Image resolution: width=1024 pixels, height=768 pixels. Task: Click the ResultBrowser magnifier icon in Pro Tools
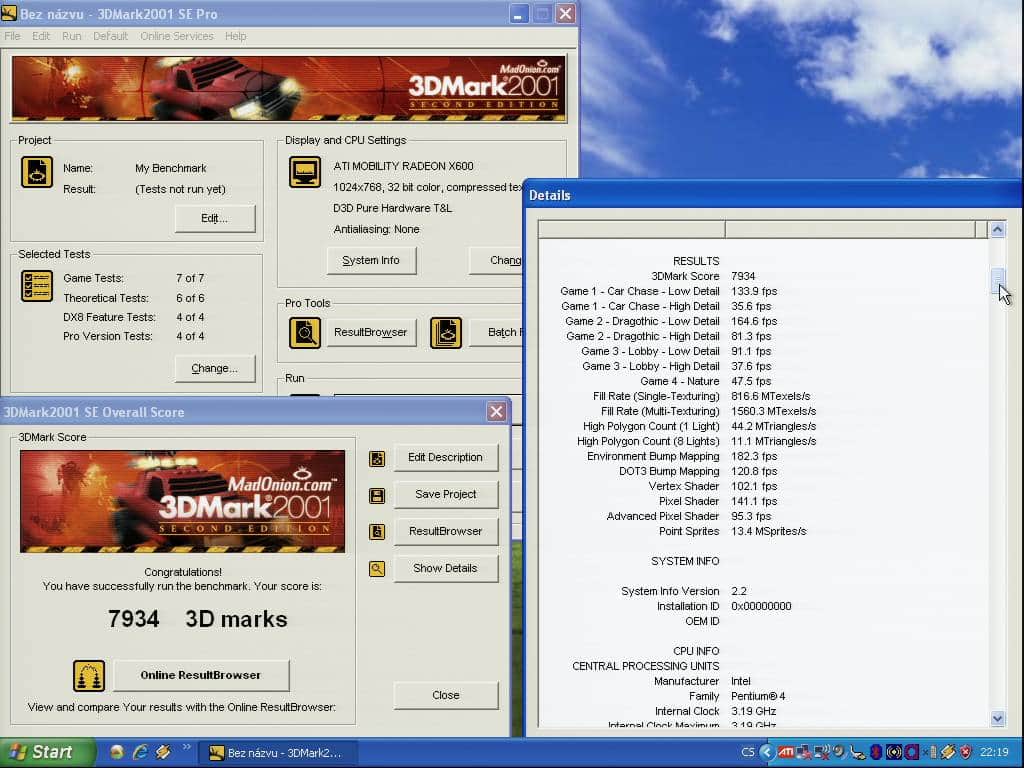coord(305,333)
